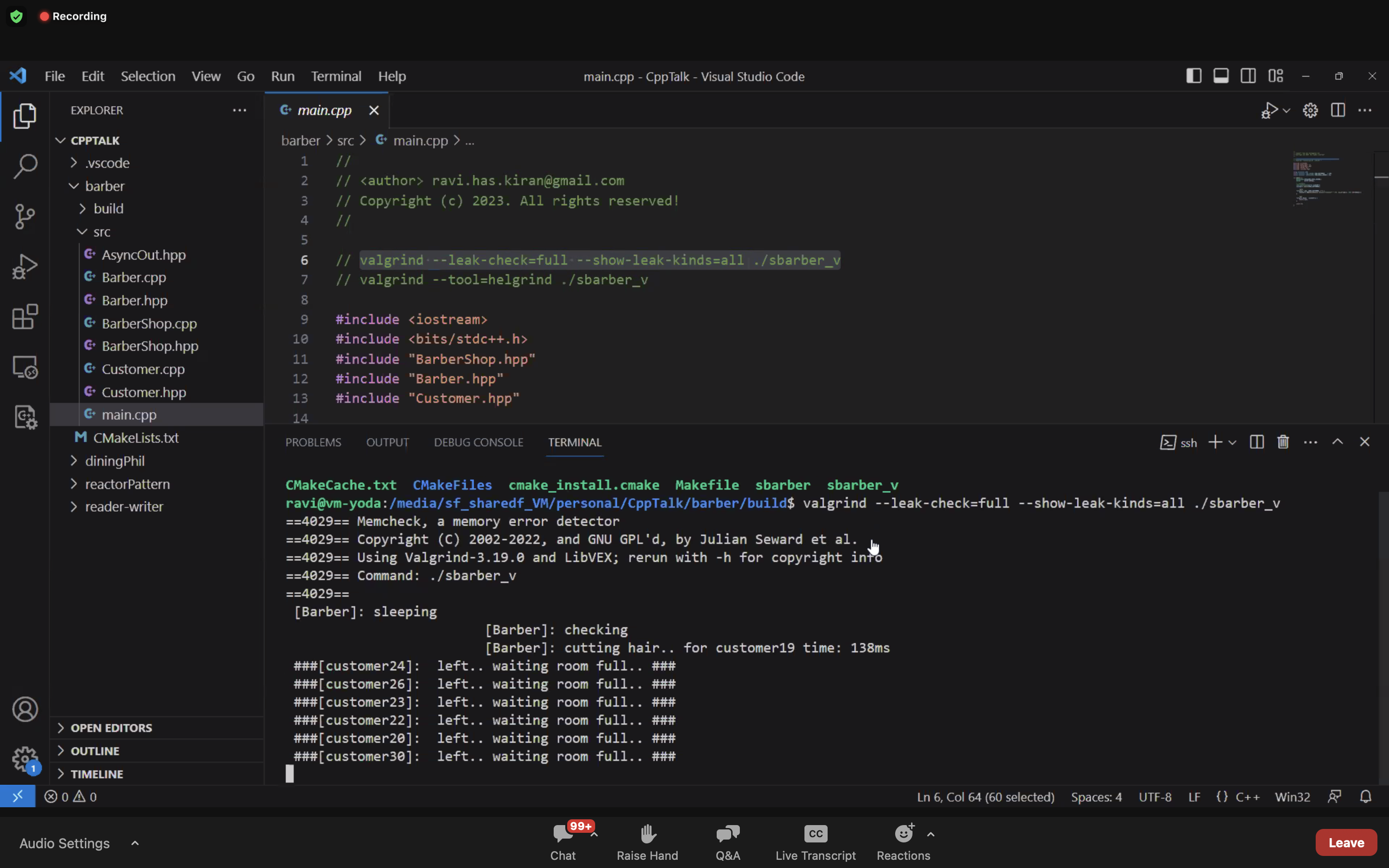The width and height of the screenshot is (1389, 868).
Task: Open the Remote Explorer icon
Action: coord(25,367)
